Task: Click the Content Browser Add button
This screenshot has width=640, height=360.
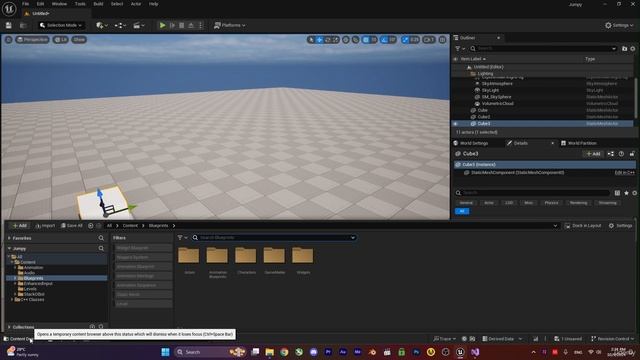Action: (x=19, y=226)
